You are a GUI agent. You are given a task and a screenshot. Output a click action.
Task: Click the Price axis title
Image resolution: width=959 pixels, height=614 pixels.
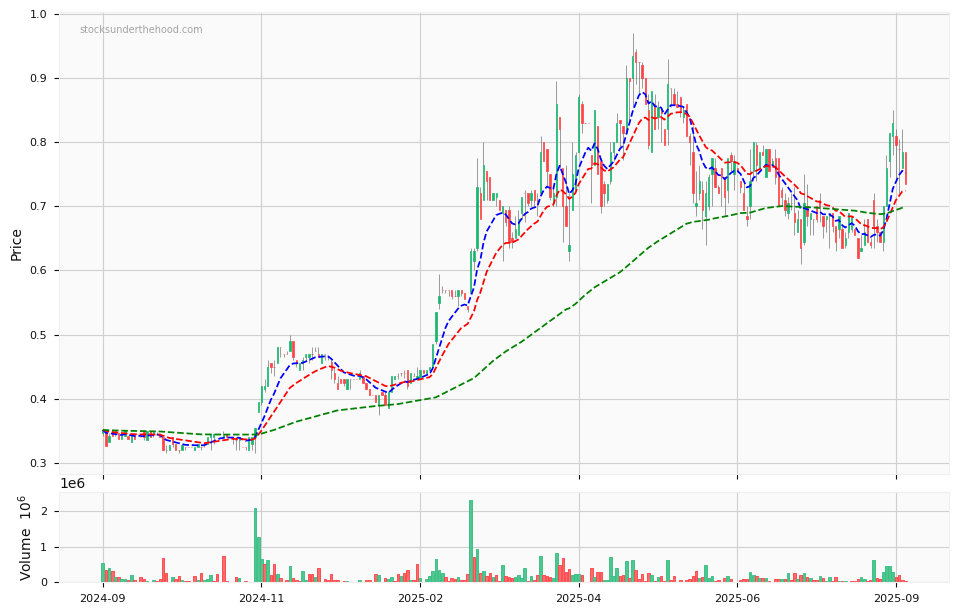(17, 245)
